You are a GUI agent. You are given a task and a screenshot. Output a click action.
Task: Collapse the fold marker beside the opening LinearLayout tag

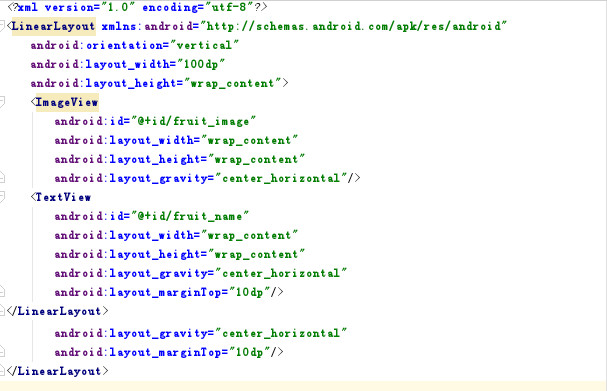click(2, 26)
